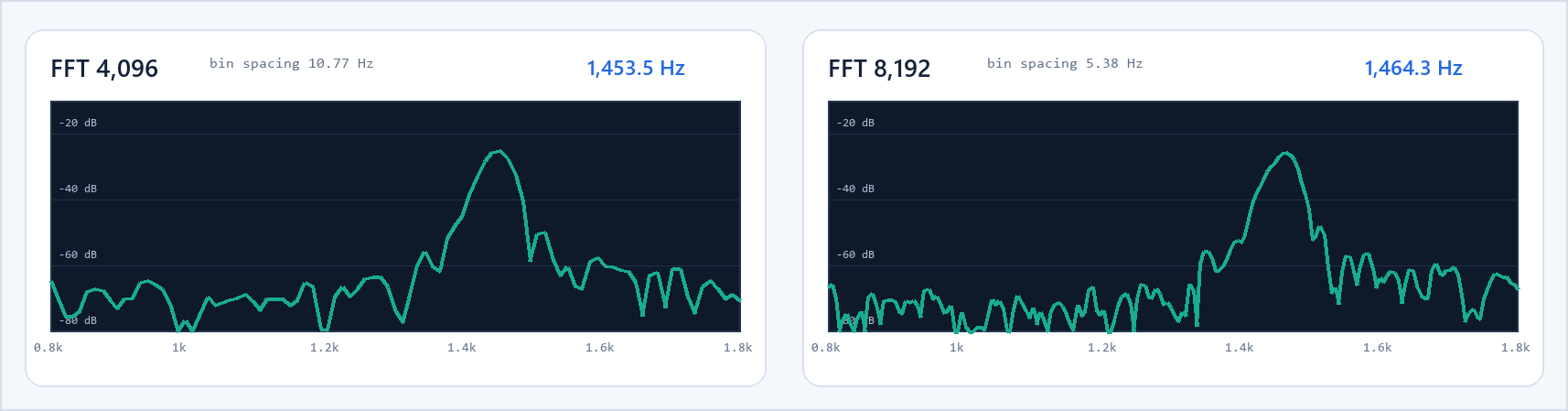Click the 1,464.3 Hz peak frequency readout
Viewport: 1568px width, 411px height.
(1413, 68)
